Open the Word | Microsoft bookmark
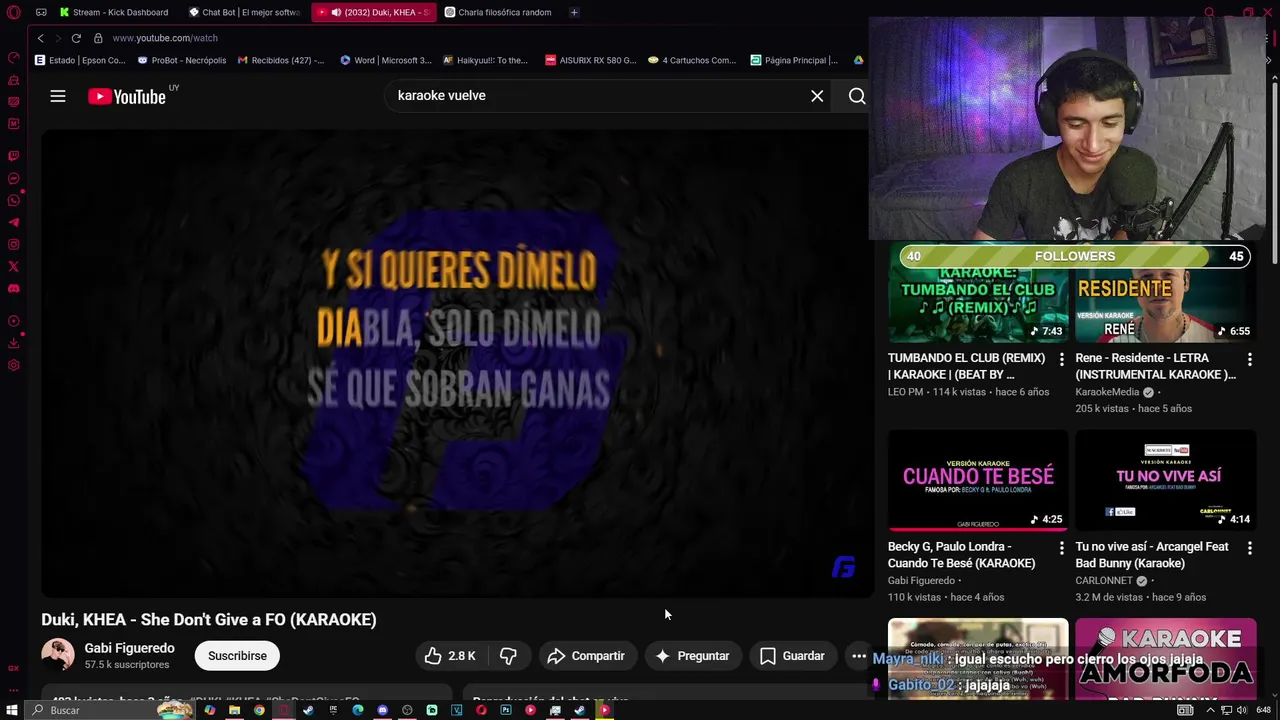This screenshot has height=720, width=1280. click(386, 60)
